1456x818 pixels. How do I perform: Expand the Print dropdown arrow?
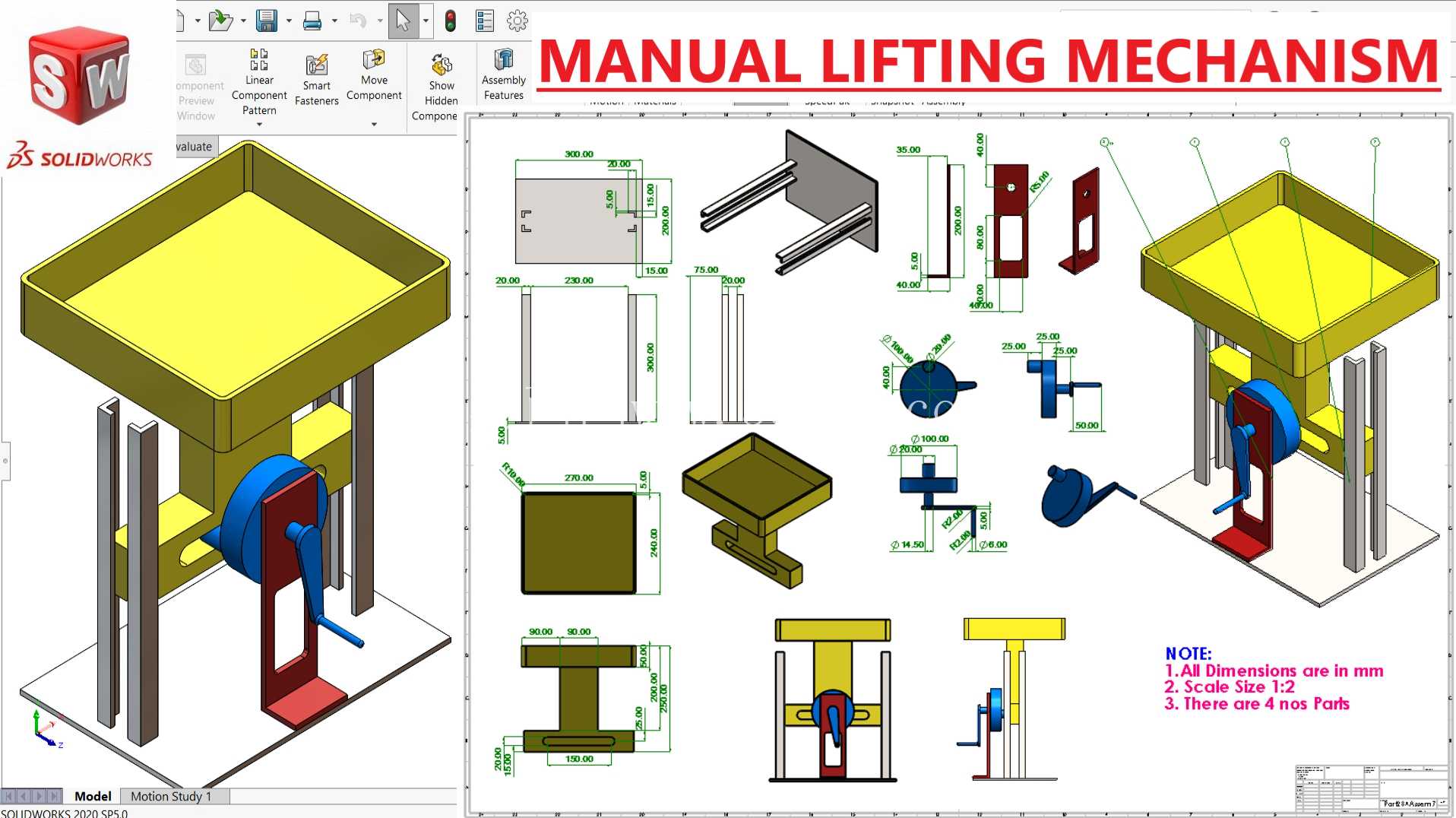point(334,21)
